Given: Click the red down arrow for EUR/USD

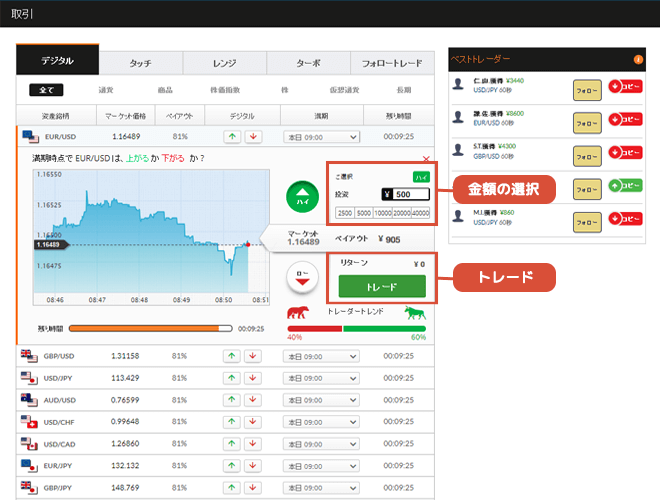Looking at the screenshot, I should point(253,137).
